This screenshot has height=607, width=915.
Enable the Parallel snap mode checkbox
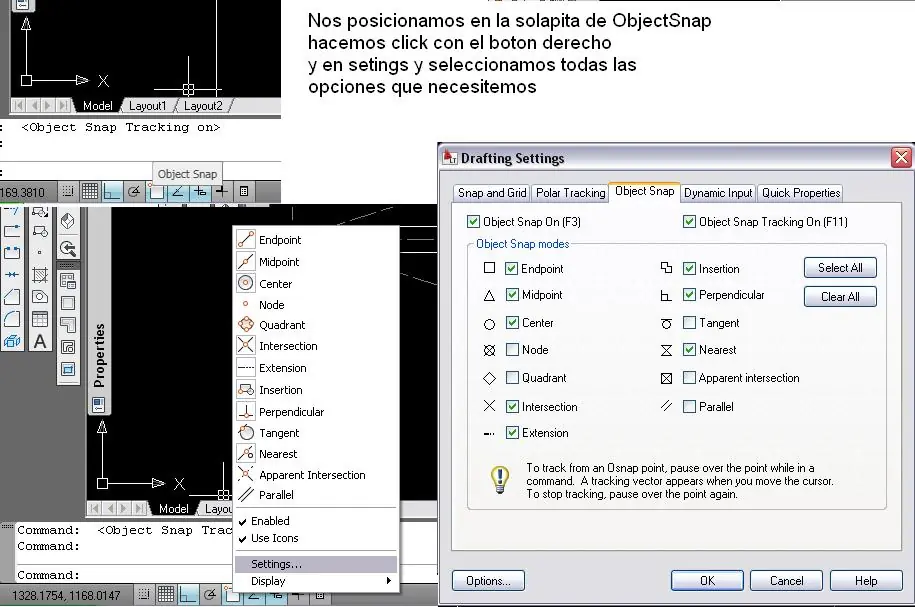coord(689,406)
